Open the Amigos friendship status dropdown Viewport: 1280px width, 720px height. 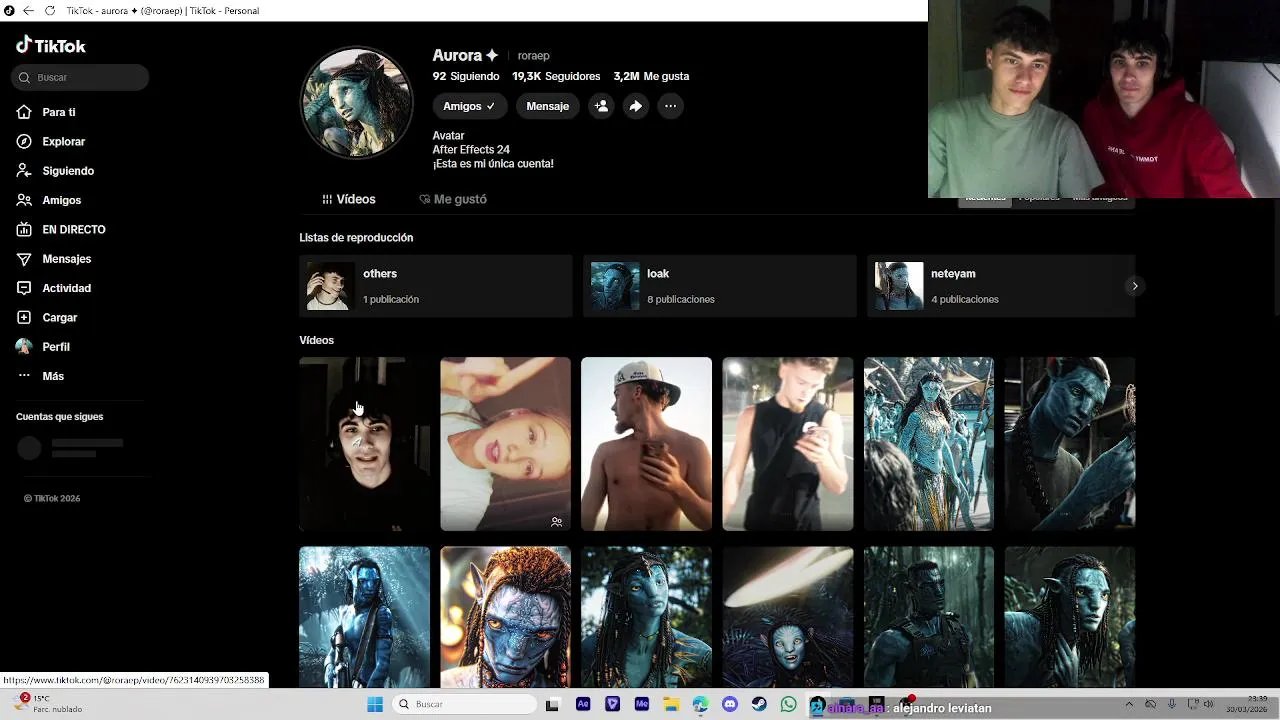point(469,106)
